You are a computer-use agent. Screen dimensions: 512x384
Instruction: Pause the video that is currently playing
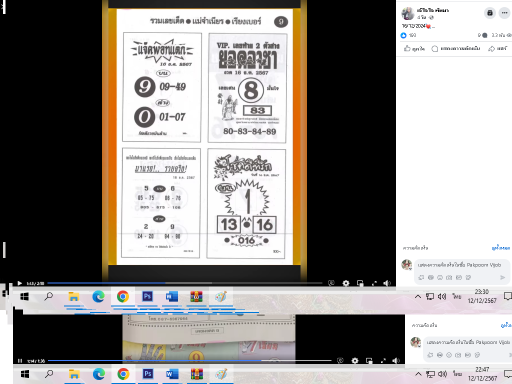(20, 361)
